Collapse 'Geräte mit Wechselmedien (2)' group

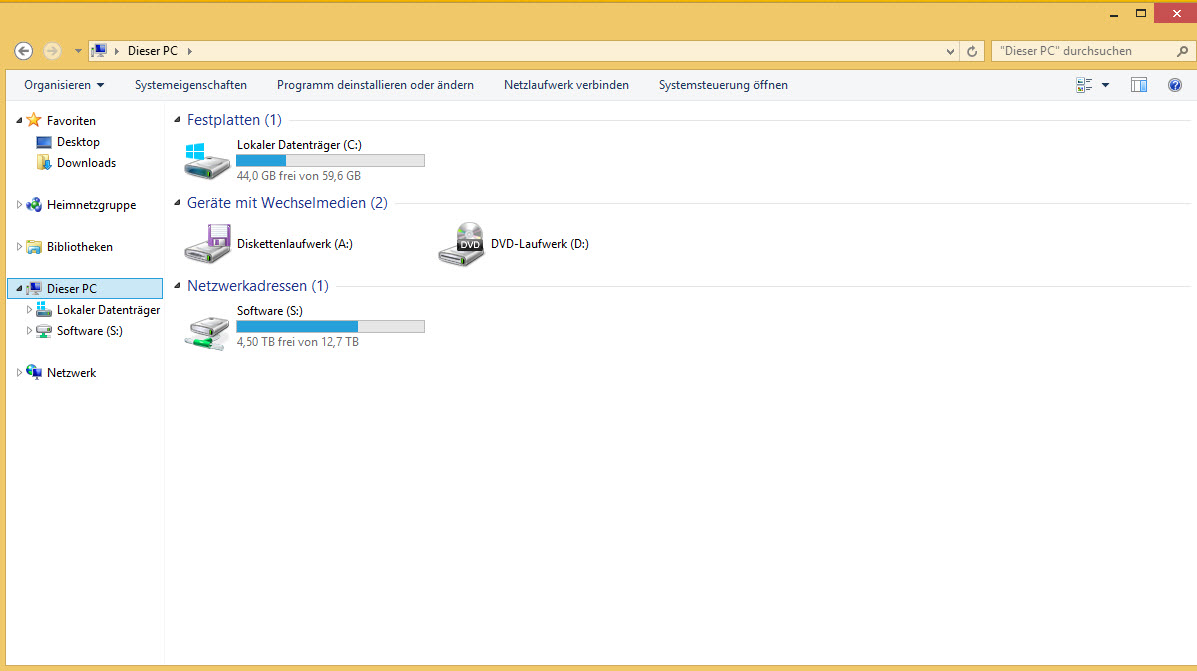177,203
